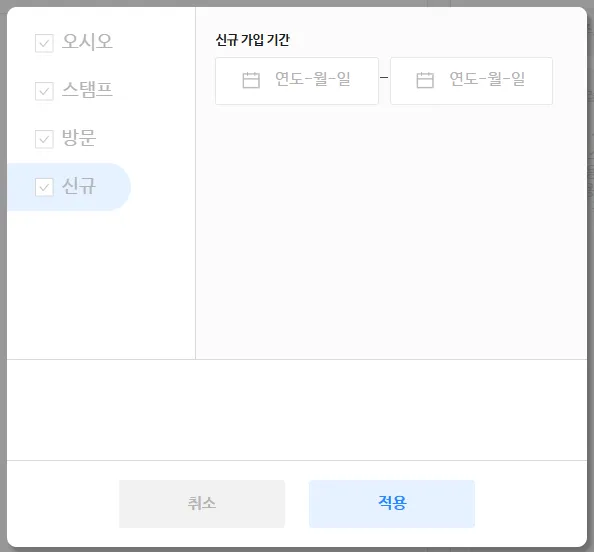
Task: Toggle the 방문 checkbox
Action: pyautogui.click(x=44, y=139)
